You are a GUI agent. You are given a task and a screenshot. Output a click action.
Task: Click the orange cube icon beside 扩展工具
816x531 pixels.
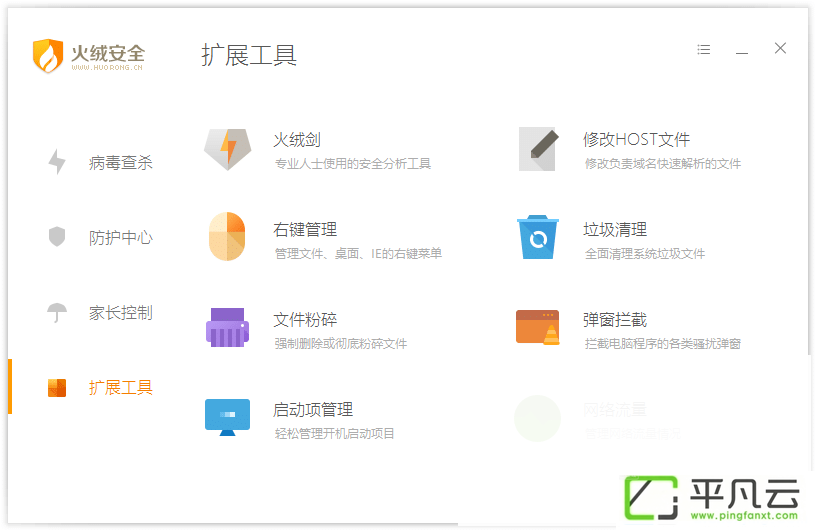point(57,388)
